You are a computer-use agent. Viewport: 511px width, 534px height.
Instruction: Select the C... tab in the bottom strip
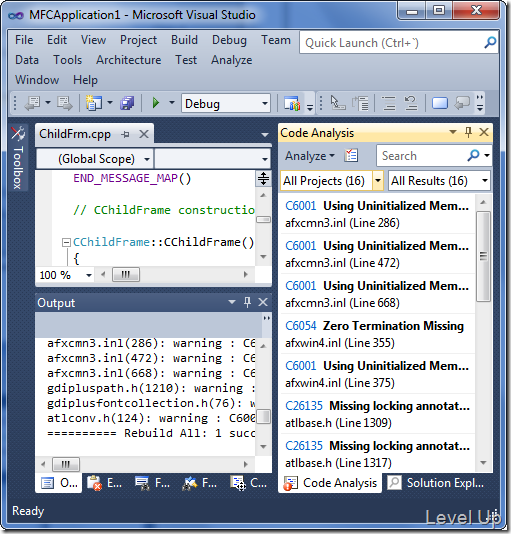(248, 483)
